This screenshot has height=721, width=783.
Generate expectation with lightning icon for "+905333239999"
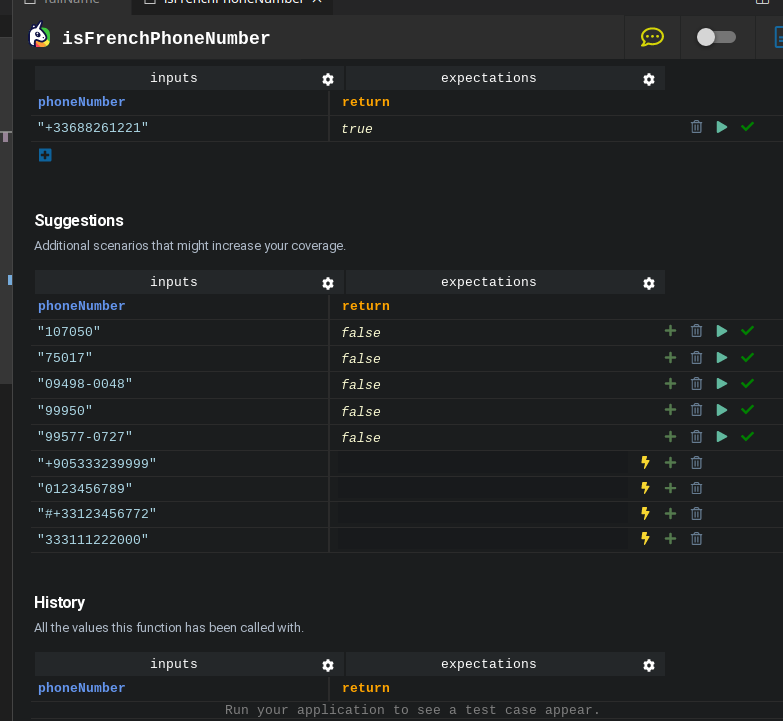click(x=645, y=462)
